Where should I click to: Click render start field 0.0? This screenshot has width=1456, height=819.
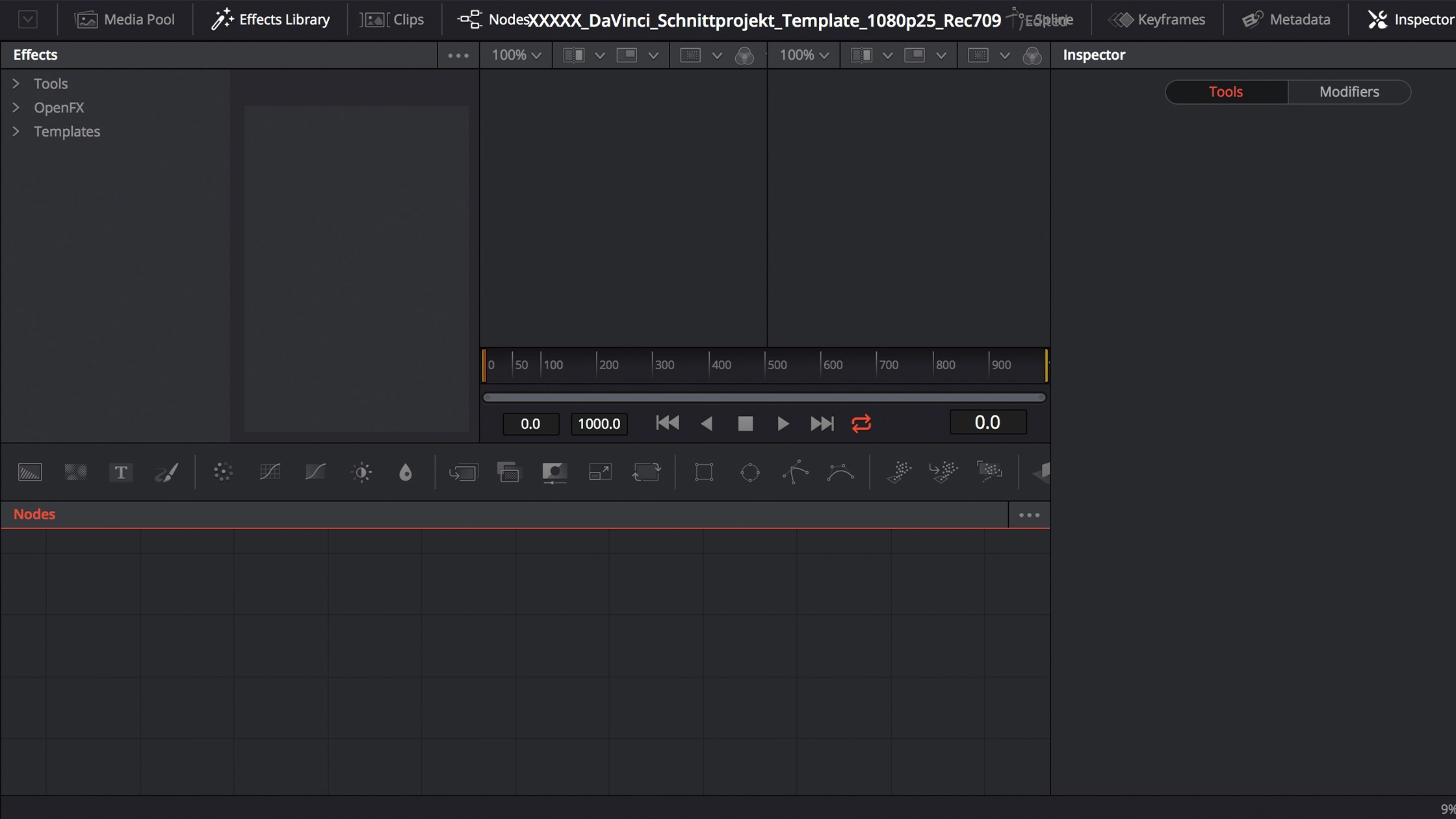[x=530, y=424]
